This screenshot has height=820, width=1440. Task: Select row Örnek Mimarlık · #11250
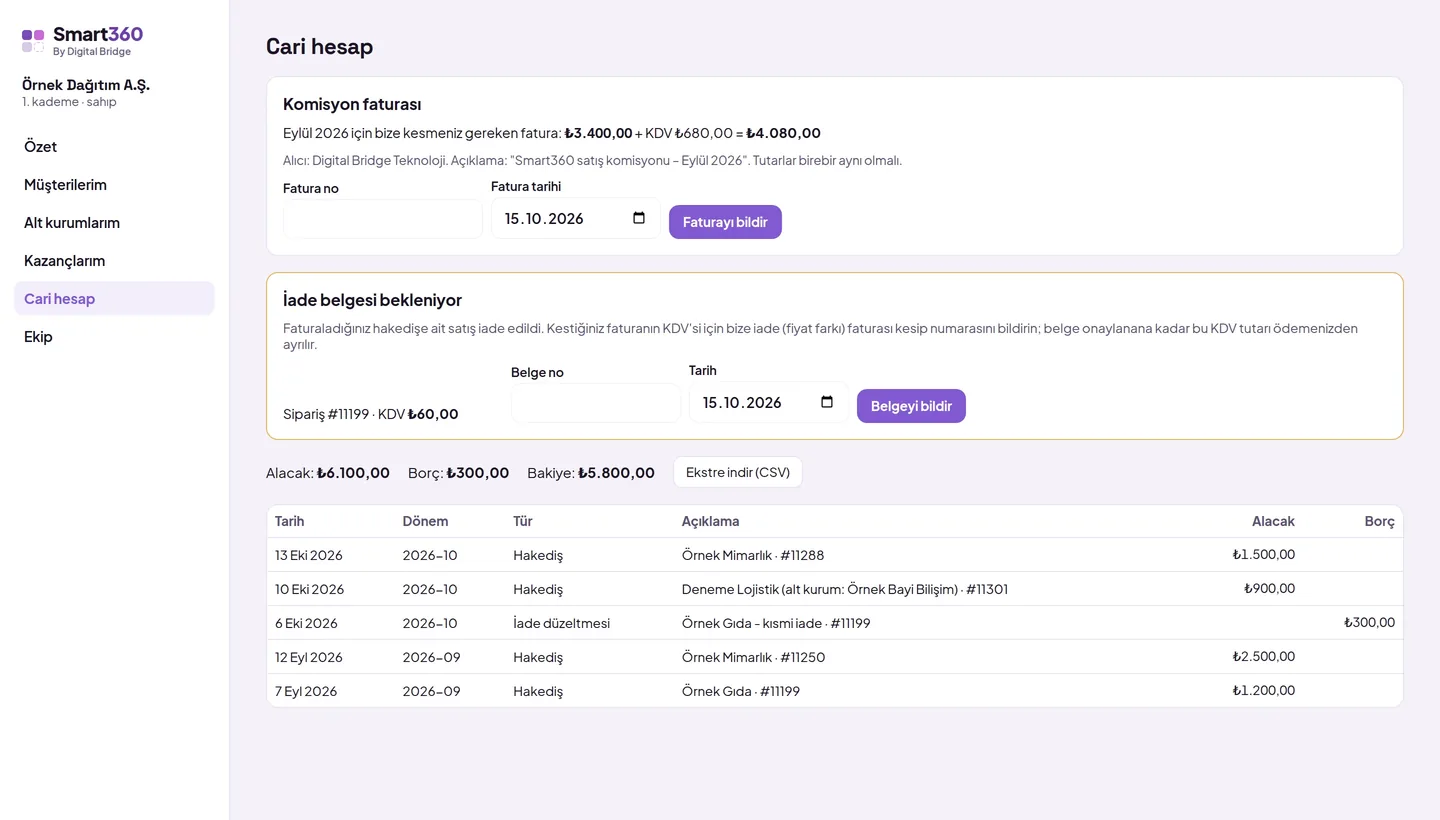(x=835, y=657)
